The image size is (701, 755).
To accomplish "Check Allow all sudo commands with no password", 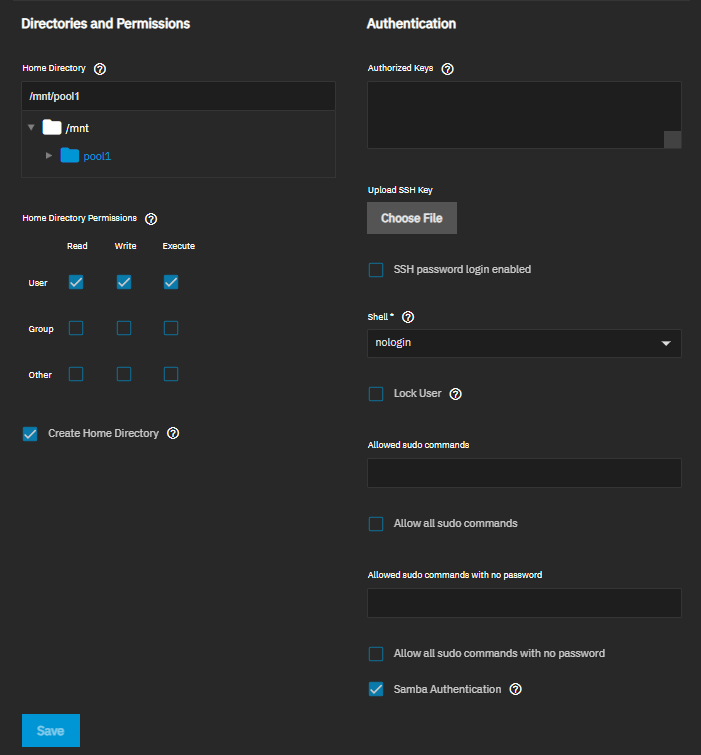I will 376,654.
